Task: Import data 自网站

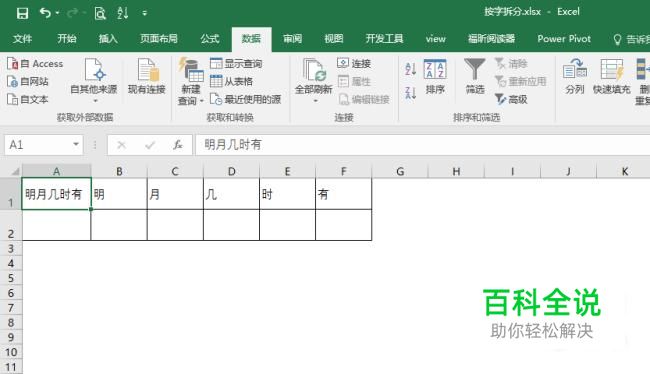Action: click(28, 82)
